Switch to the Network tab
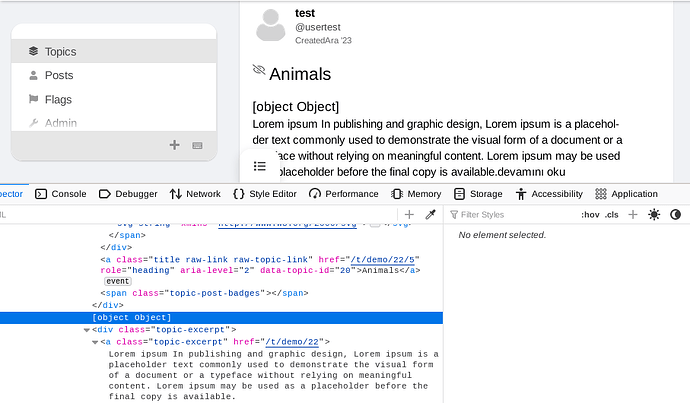This screenshot has width=690, height=403. (195, 193)
